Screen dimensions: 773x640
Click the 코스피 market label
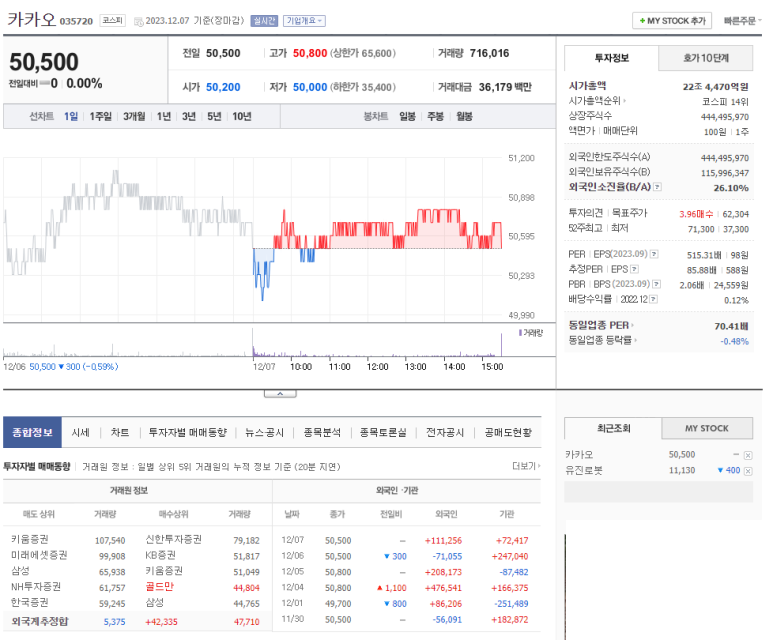(x=112, y=20)
